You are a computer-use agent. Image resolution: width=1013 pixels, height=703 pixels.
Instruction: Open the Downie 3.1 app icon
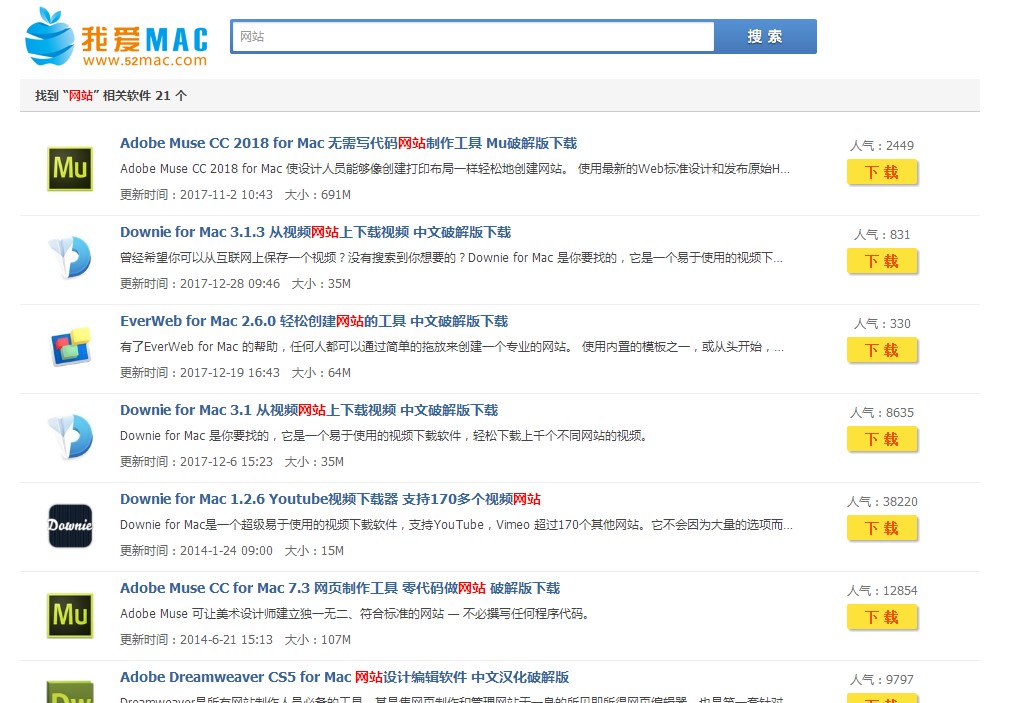click(x=70, y=435)
